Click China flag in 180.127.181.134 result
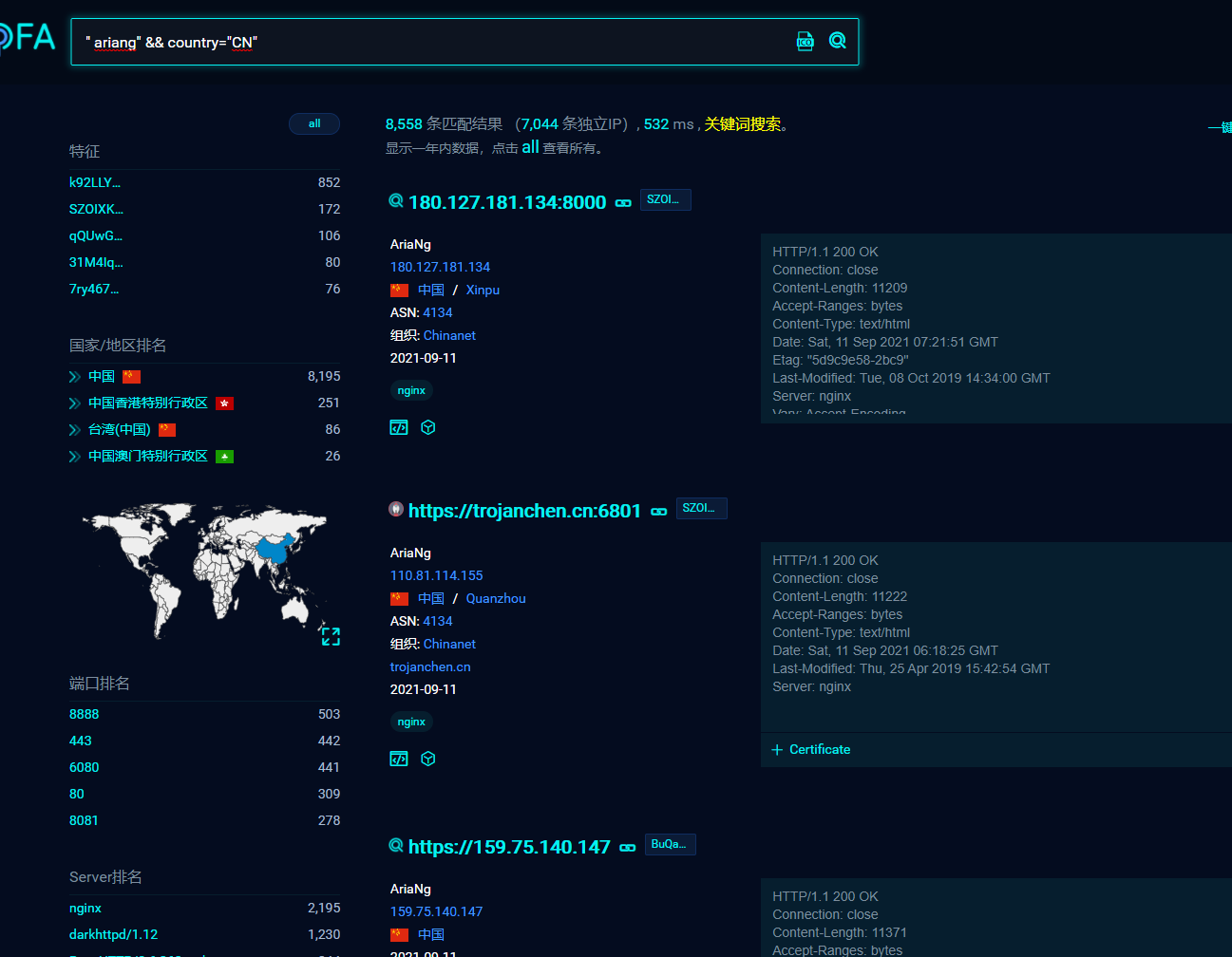The image size is (1232, 957). pyautogui.click(x=399, y=291)
